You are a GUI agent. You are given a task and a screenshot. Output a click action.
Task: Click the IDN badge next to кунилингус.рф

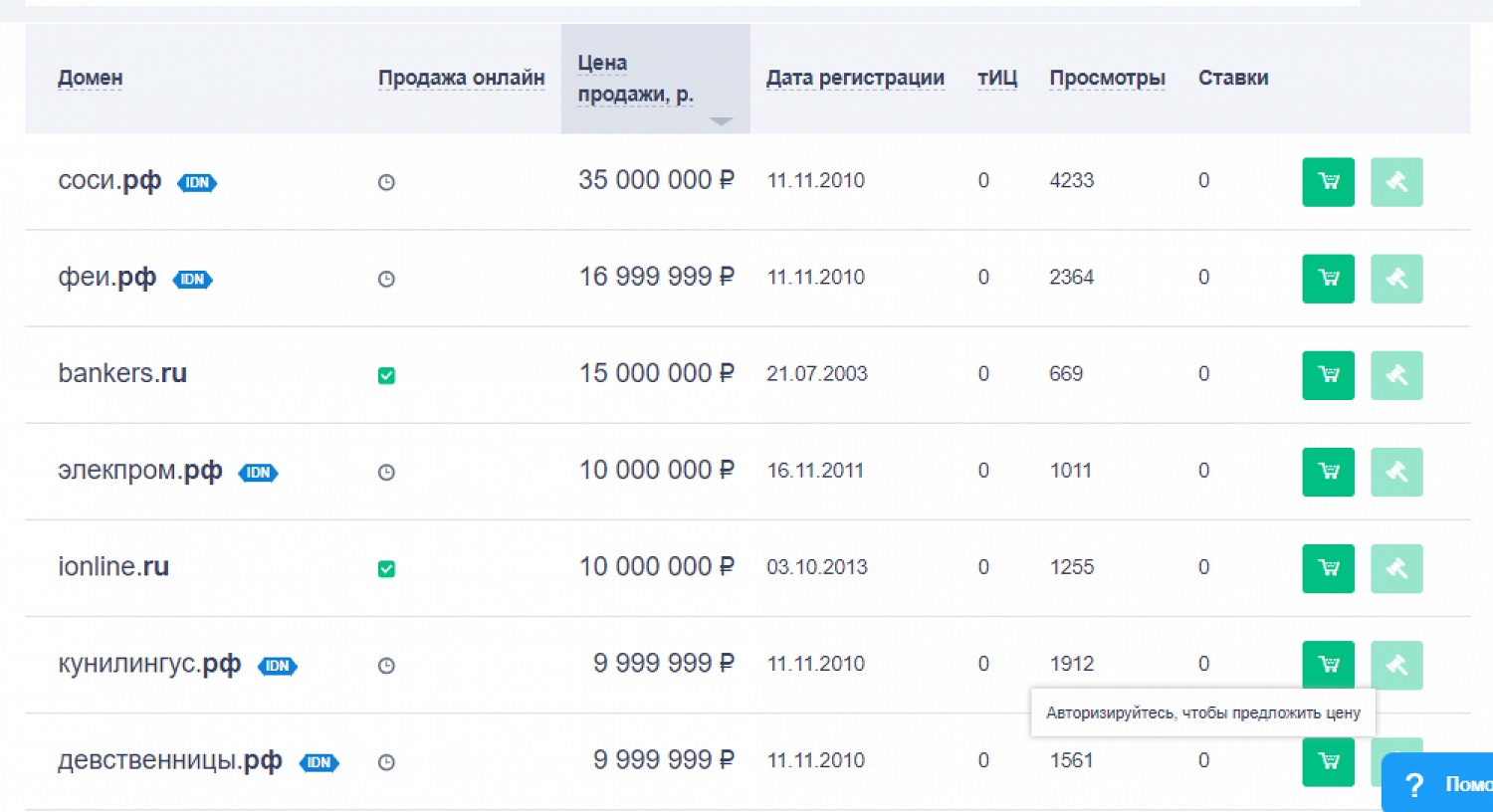[278, 666]
